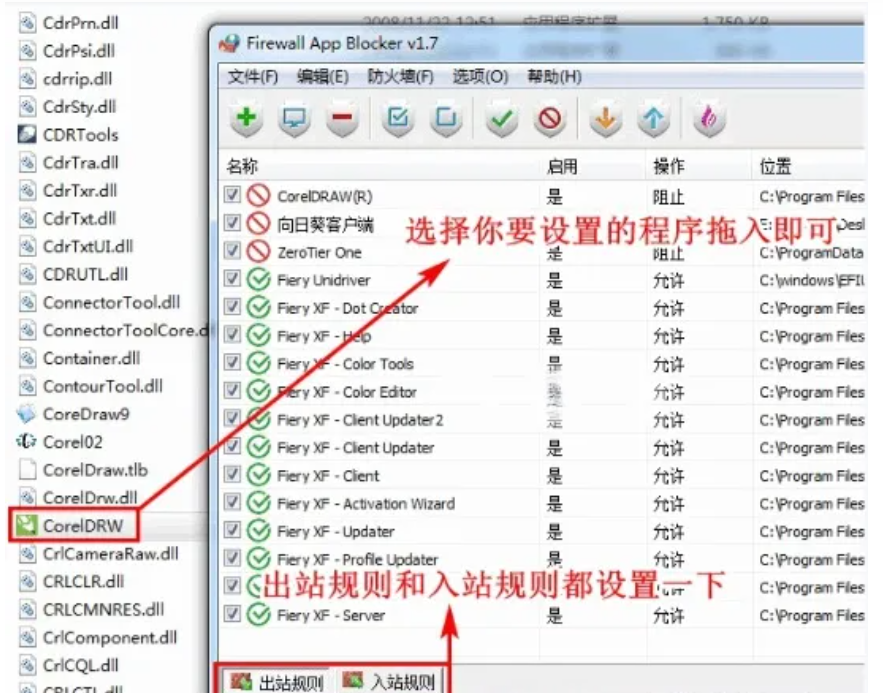Click the red Block circle toolbar icon
Viewport: 883px width, 693px height.
pyautogui.click(x=550, y=119)
